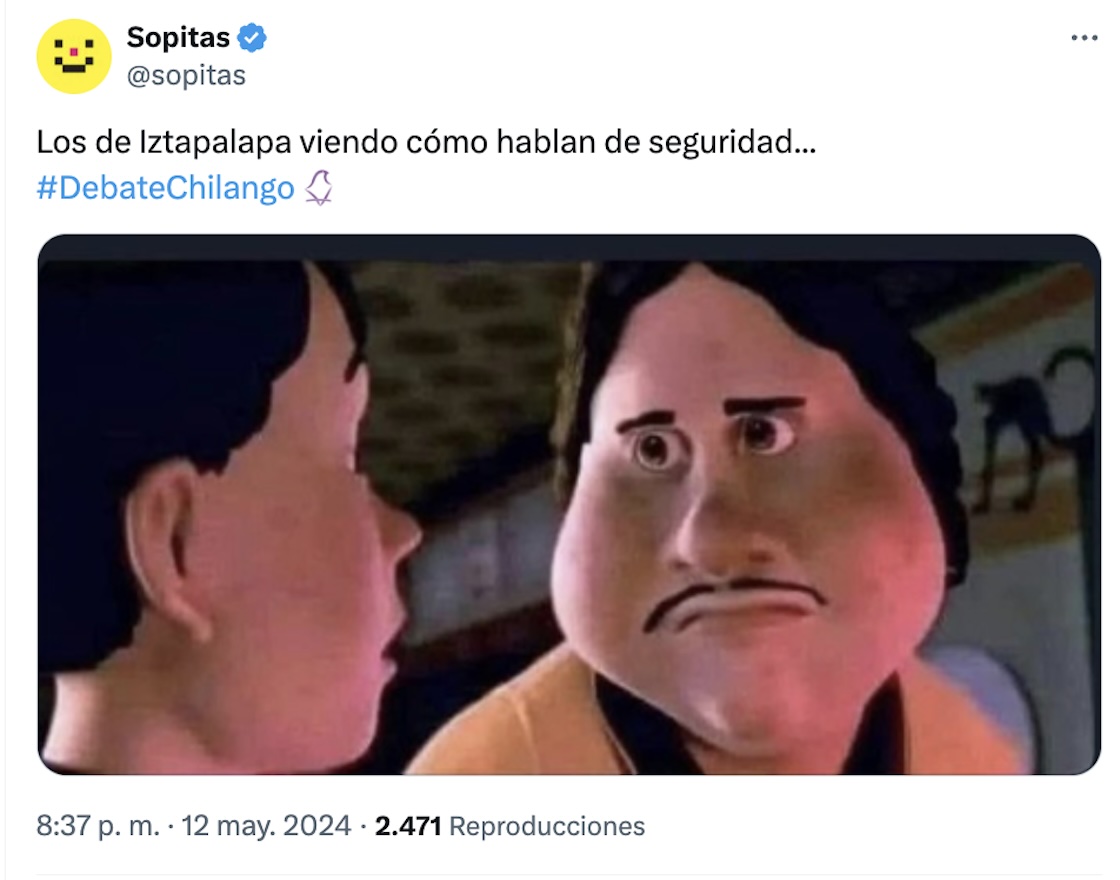Select the 2.471 view count number
Image resolution: width=1120 pixels, height=880 pixels.
point(408,826)
